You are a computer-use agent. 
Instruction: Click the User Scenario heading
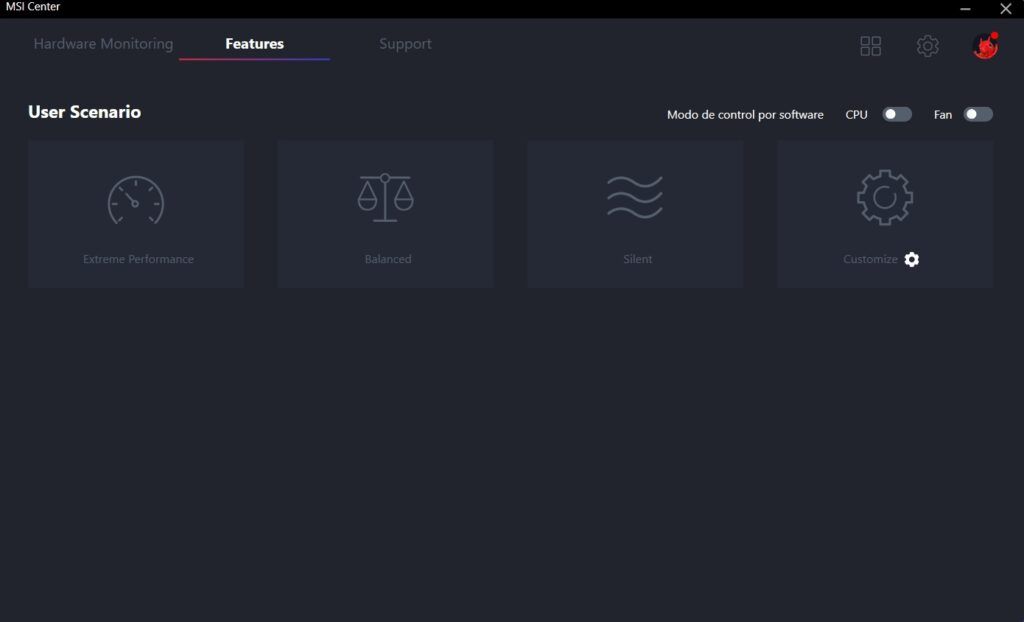click(84, 112)
